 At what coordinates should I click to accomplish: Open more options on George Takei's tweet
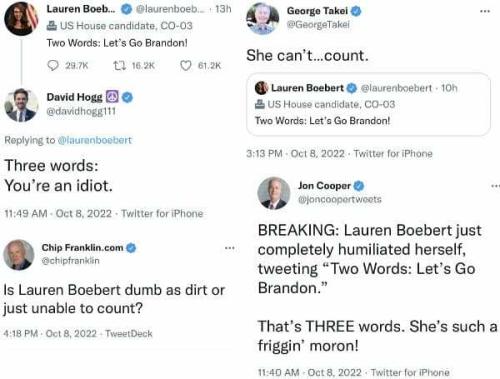click(485, 11)
